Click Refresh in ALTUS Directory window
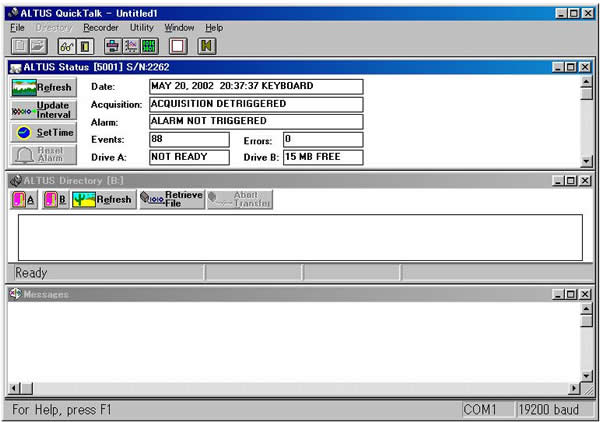The image size is (600, 422). click(x=103, y=199)
